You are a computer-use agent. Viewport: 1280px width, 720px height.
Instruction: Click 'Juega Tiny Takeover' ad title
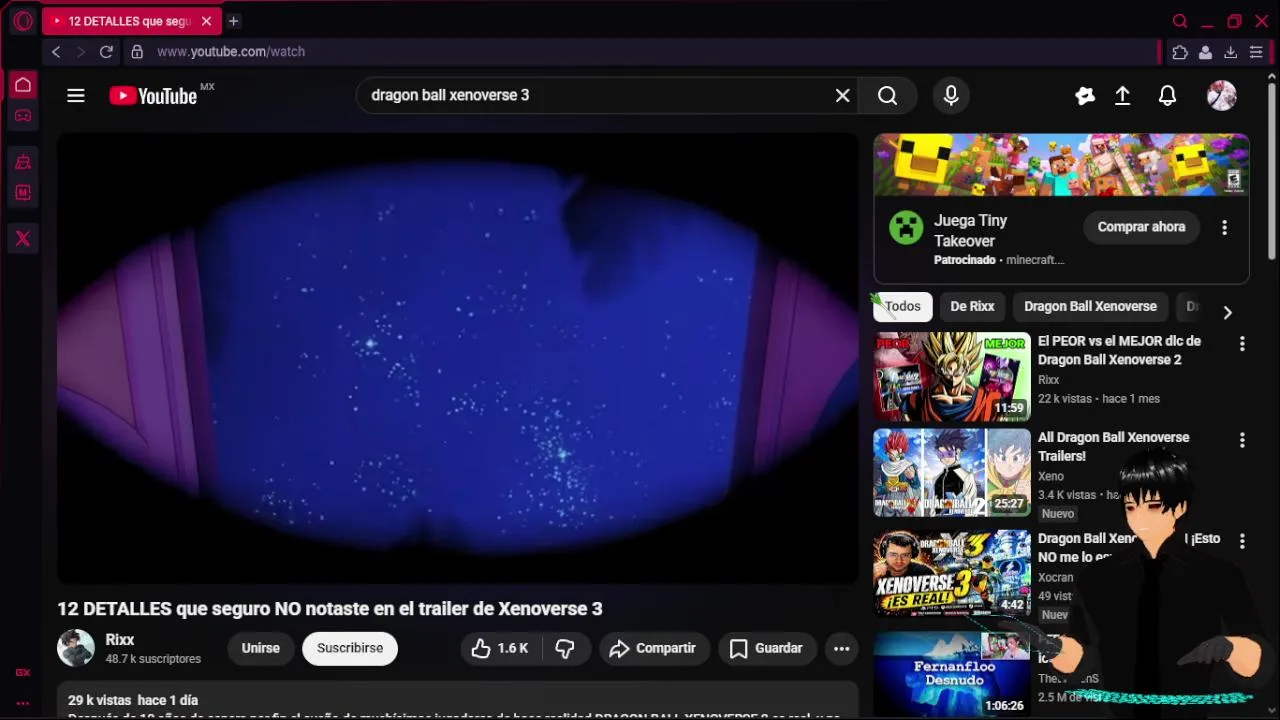(970, 231)
